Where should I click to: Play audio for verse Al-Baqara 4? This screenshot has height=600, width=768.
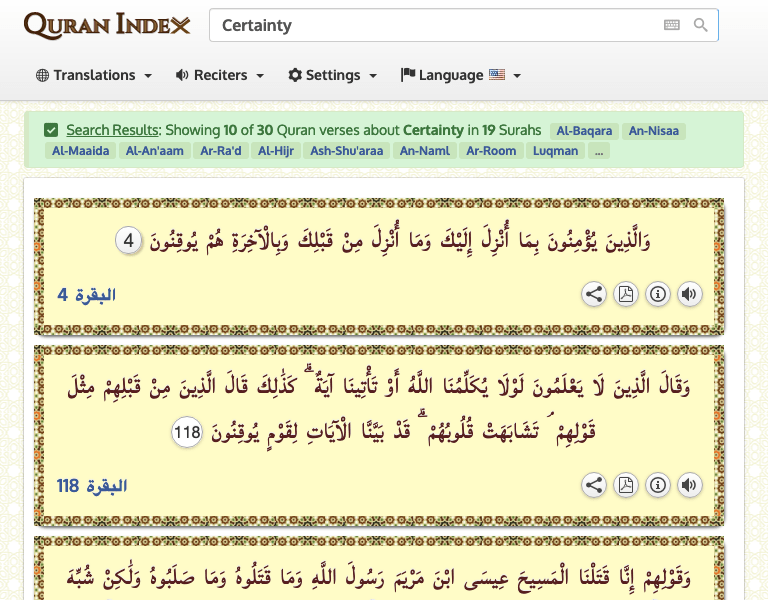pyautogui.click(x=689, y=294)
